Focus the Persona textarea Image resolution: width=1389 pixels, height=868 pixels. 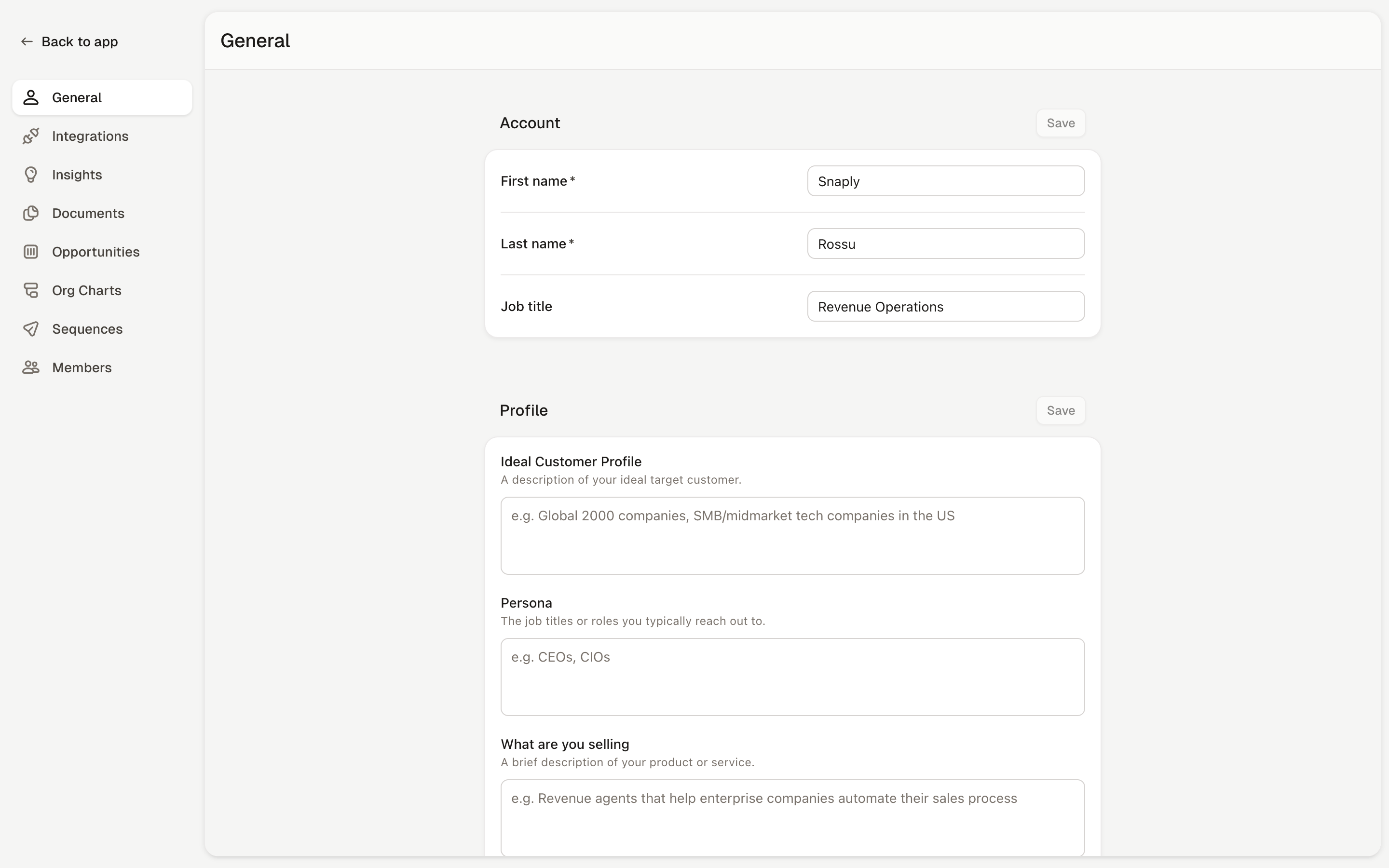[x=792, y=677]
